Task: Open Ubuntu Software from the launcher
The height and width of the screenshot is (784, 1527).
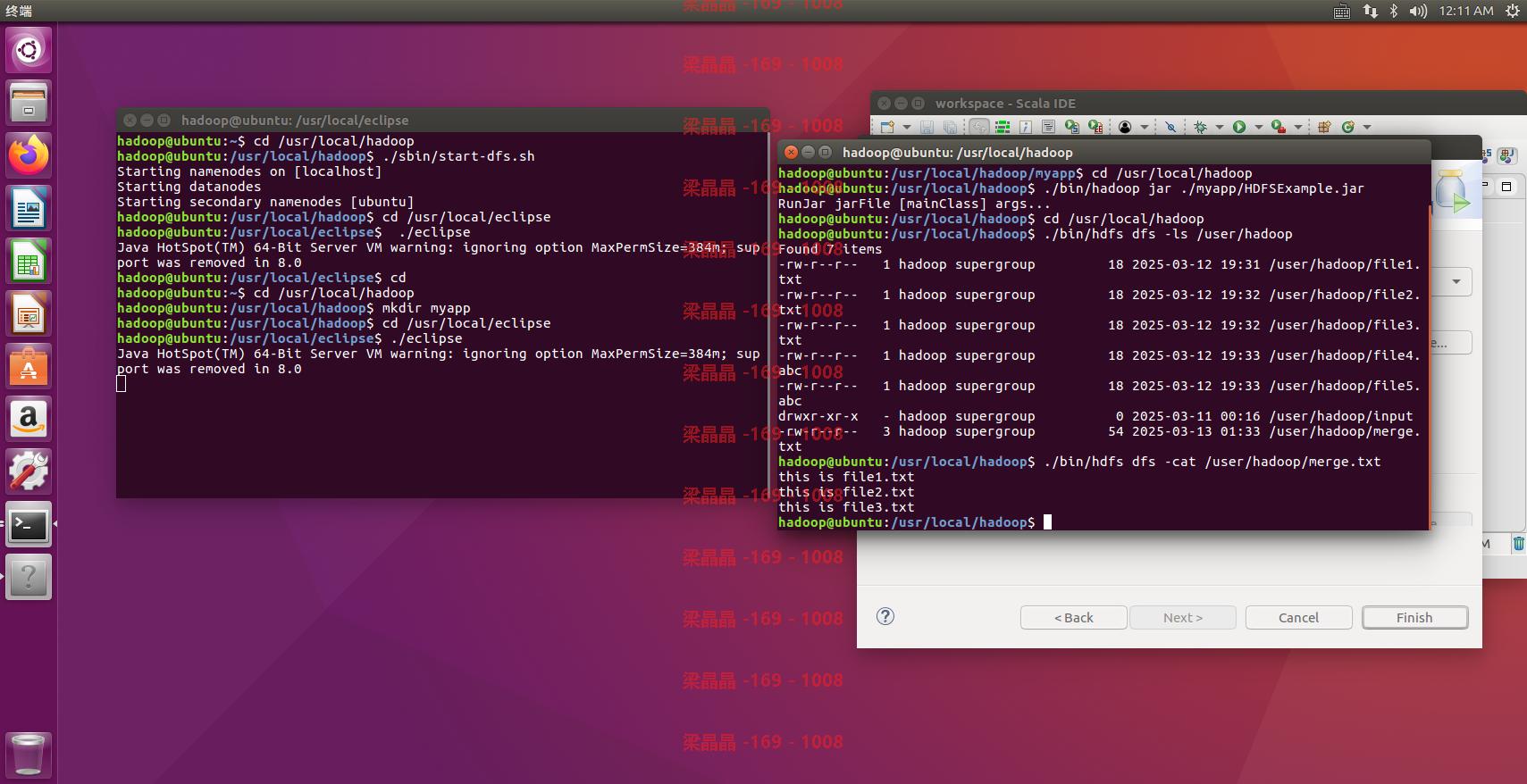Action: click(29, 366)
